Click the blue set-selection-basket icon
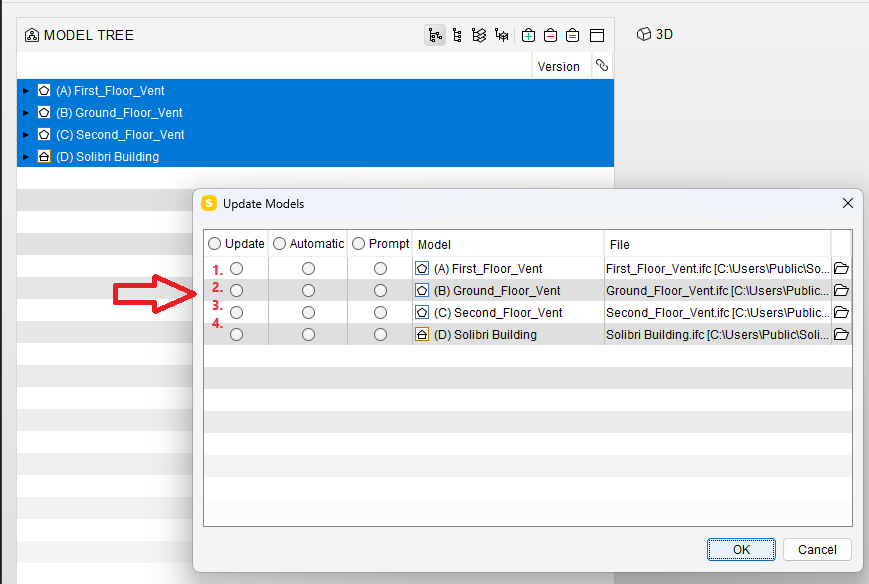This screenshot has height=584, width=869. (572, 35)
